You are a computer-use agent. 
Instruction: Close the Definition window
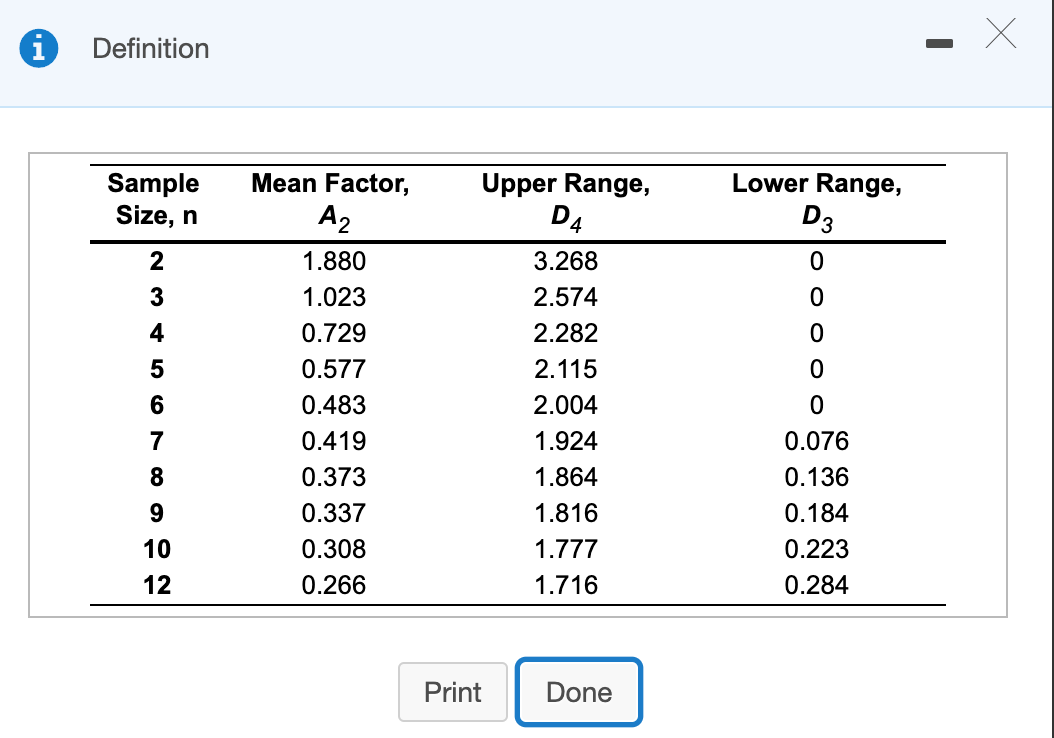click(1000, 33)
